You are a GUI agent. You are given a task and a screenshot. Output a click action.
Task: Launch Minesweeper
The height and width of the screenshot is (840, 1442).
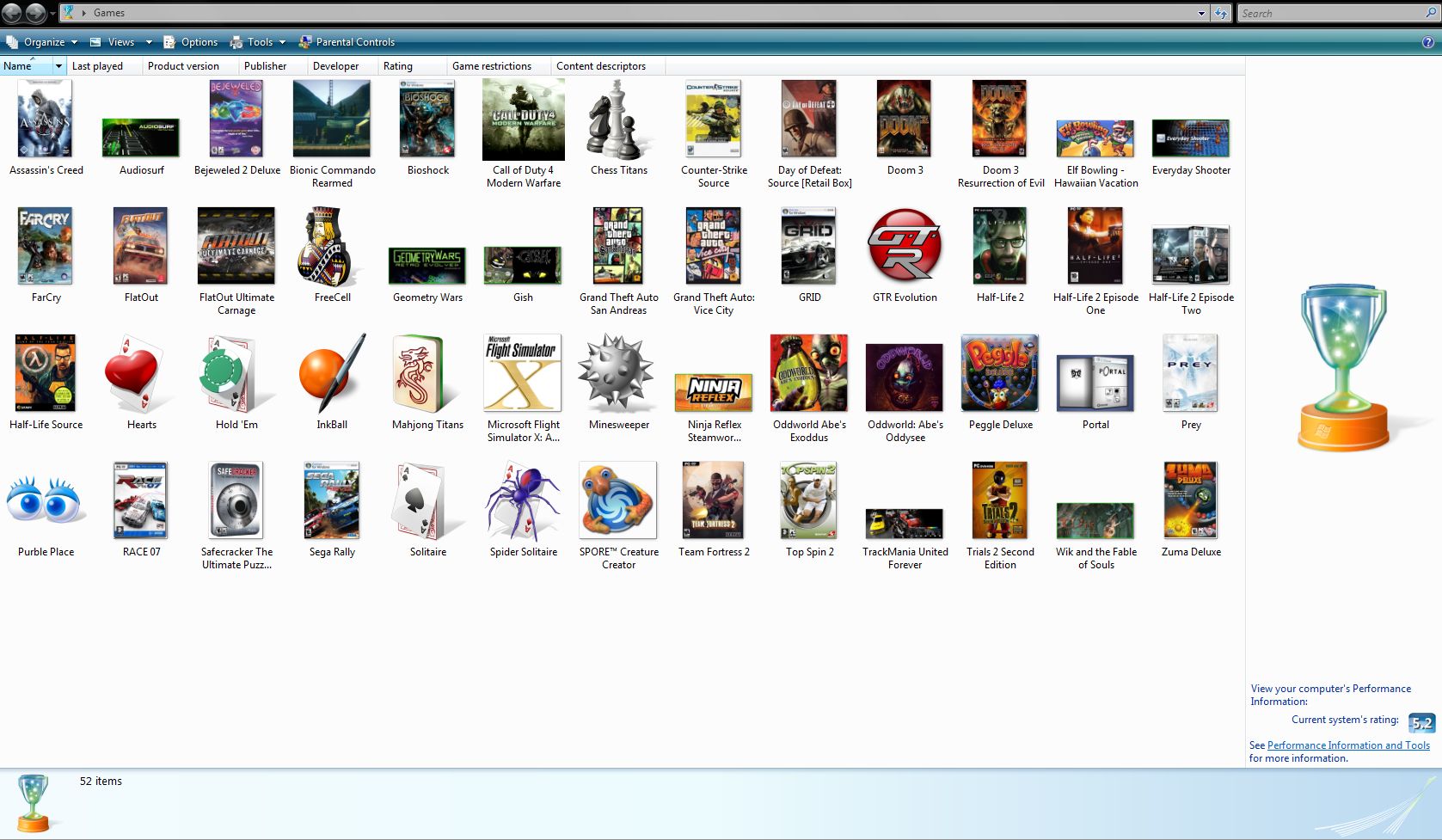pyautogui.click(x=617, y=373)
